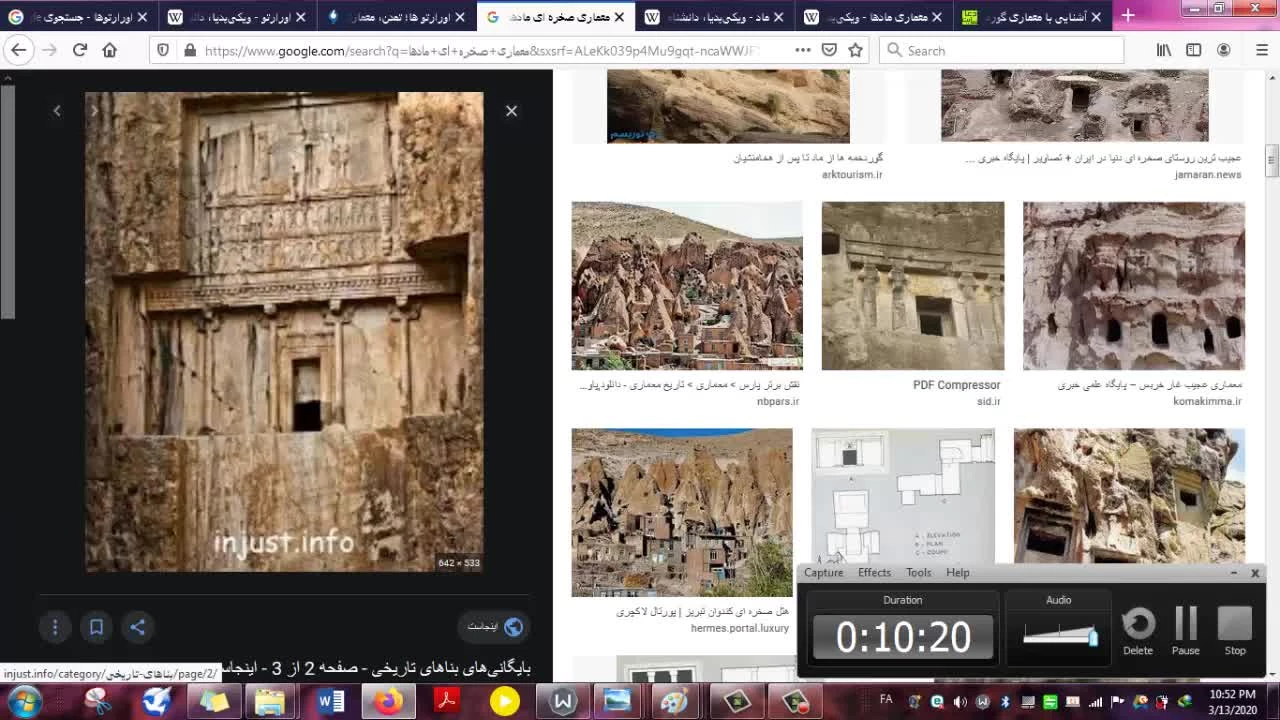
Task: Toggle Firefox sidebar view
Action: pyautogui.click(x=1194, y=50)
